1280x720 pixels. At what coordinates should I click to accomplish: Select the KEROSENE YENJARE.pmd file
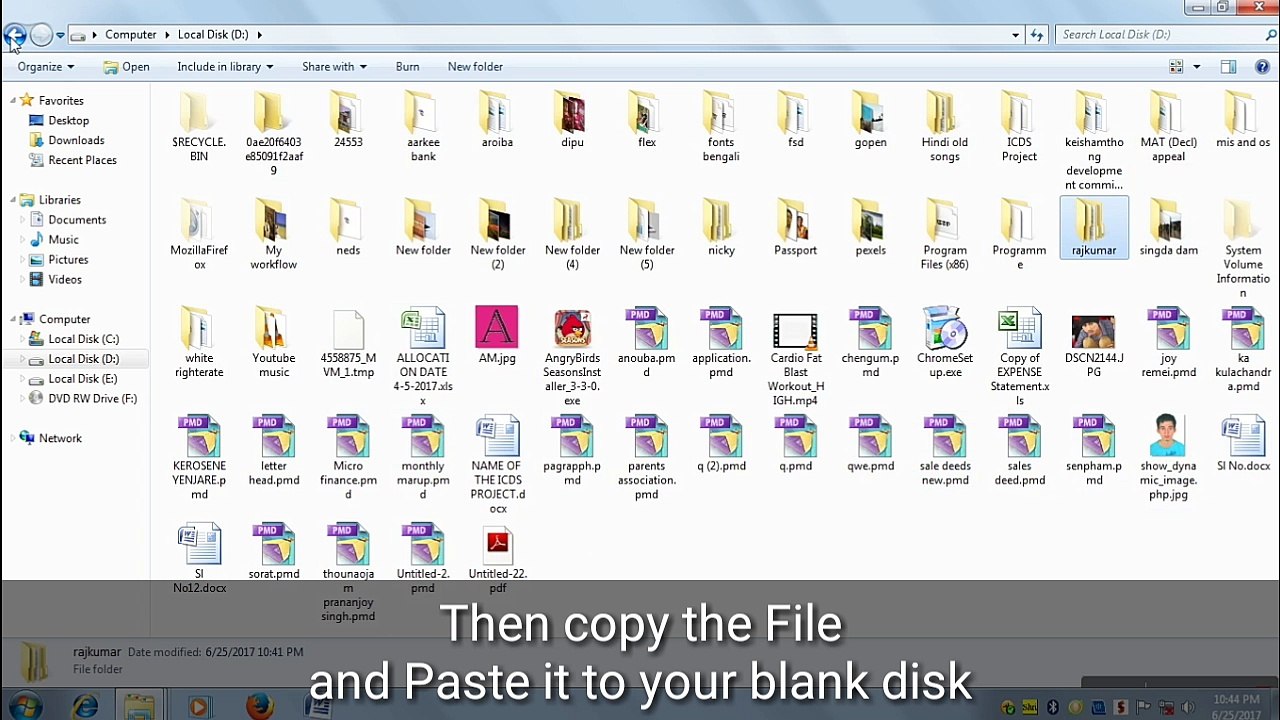[199, 457]
